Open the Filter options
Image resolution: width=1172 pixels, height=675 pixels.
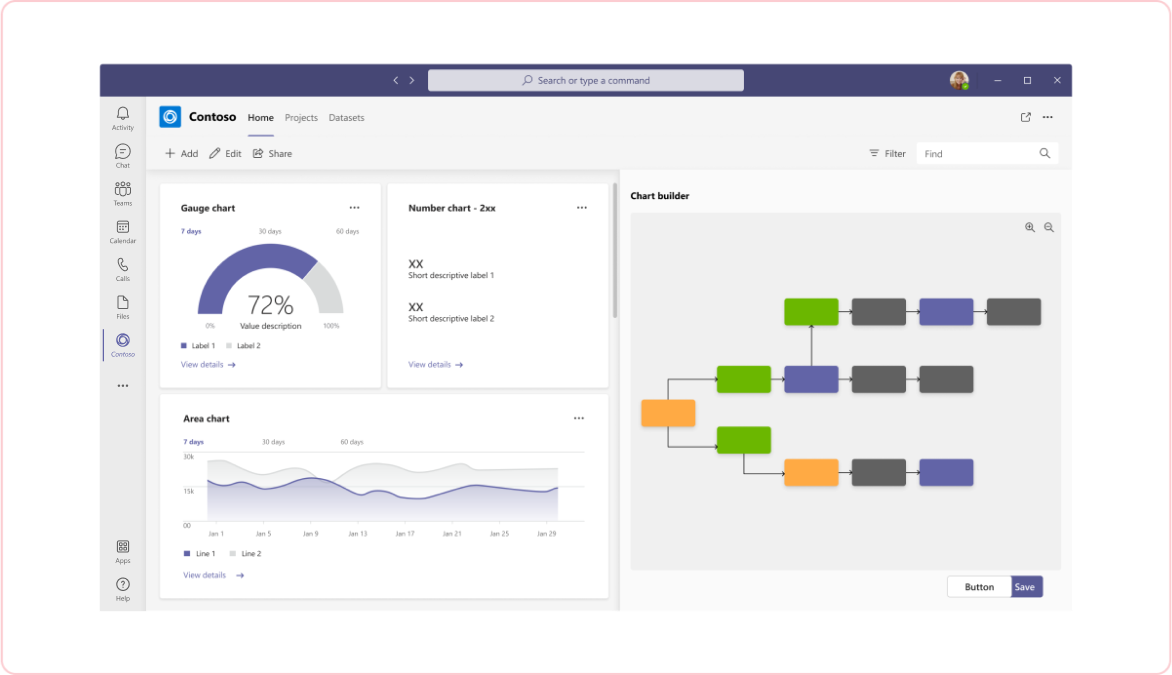click(x=887, y=153)
